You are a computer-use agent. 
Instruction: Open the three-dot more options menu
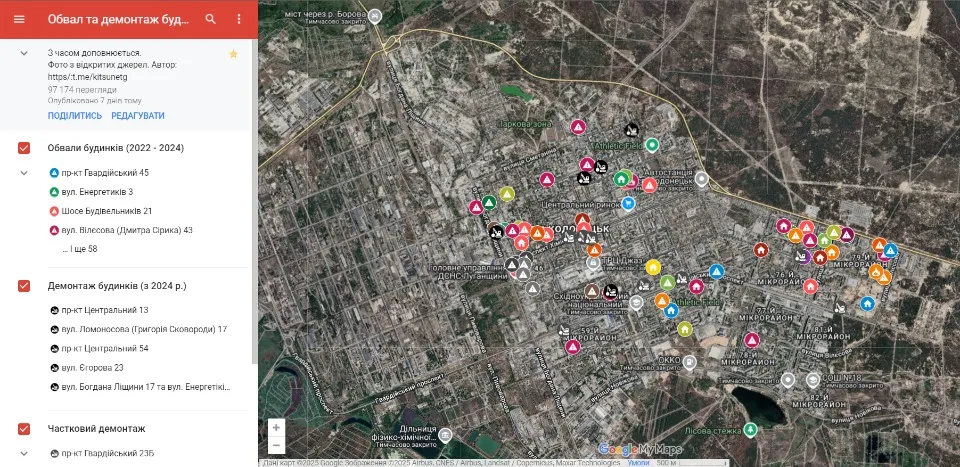[239, 19]
